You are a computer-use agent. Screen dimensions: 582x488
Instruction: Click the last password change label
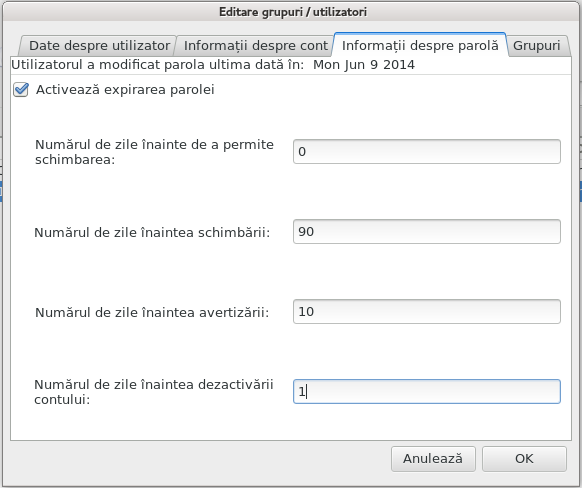click(158, 65)
